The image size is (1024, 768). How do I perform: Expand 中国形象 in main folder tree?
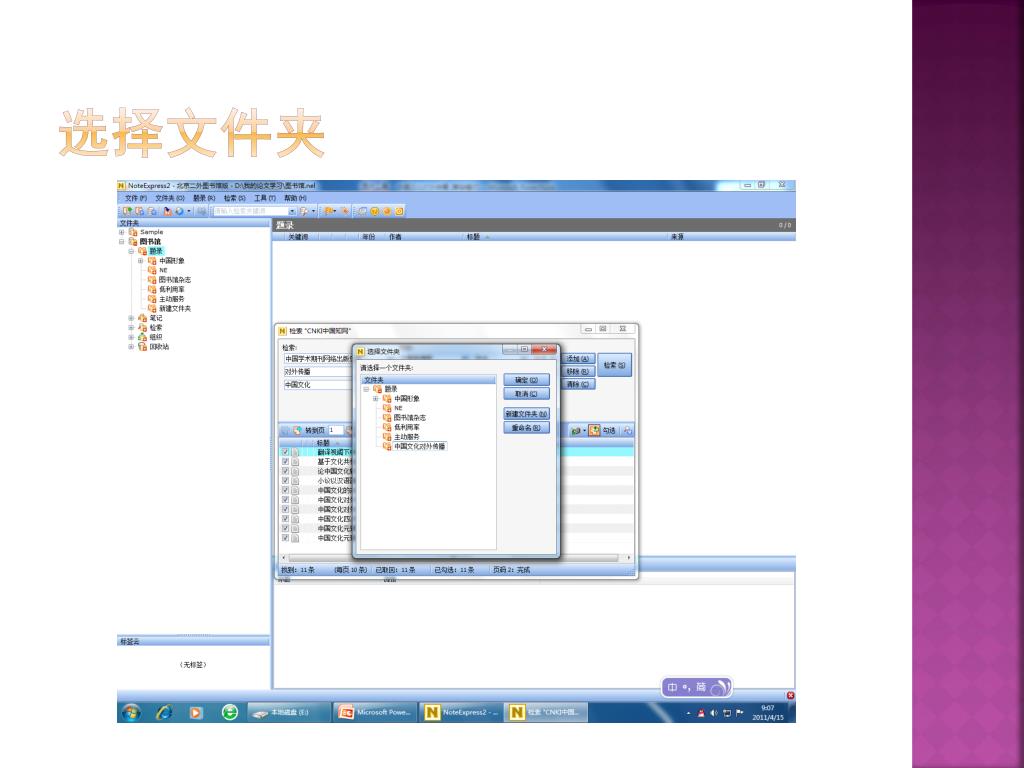coord(140,261)
